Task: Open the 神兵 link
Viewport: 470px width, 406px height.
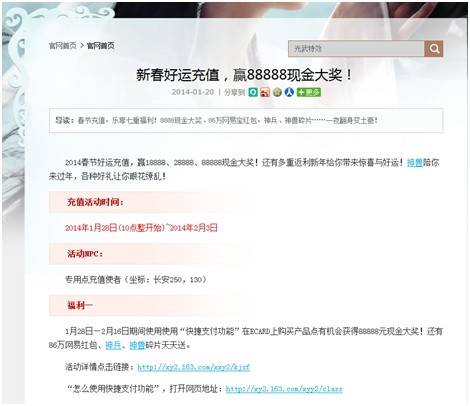Action: [x=113, y=345]
